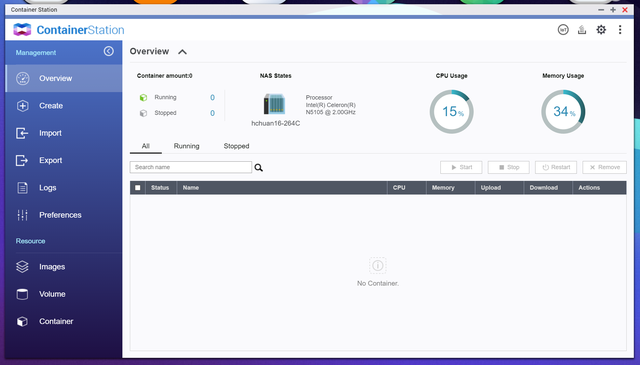Click the Overview gauge icon in sidebar
640x365 pixels.
[22, 78]
